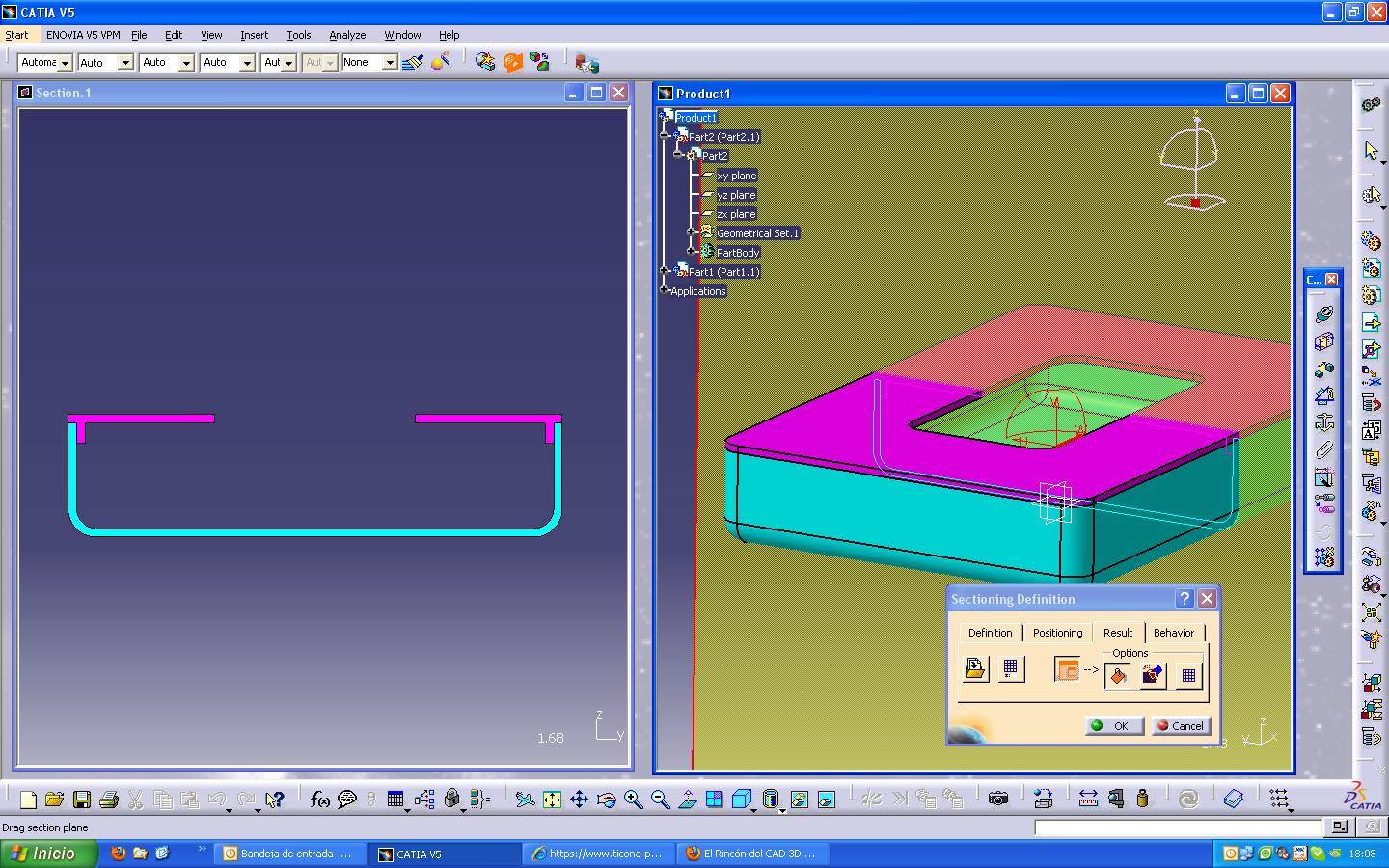Image resolution: width=1389 pixels, height=868 pixels.
Task: Click the Select arrow tool in right toolbar
Action: coord(1371,150)
